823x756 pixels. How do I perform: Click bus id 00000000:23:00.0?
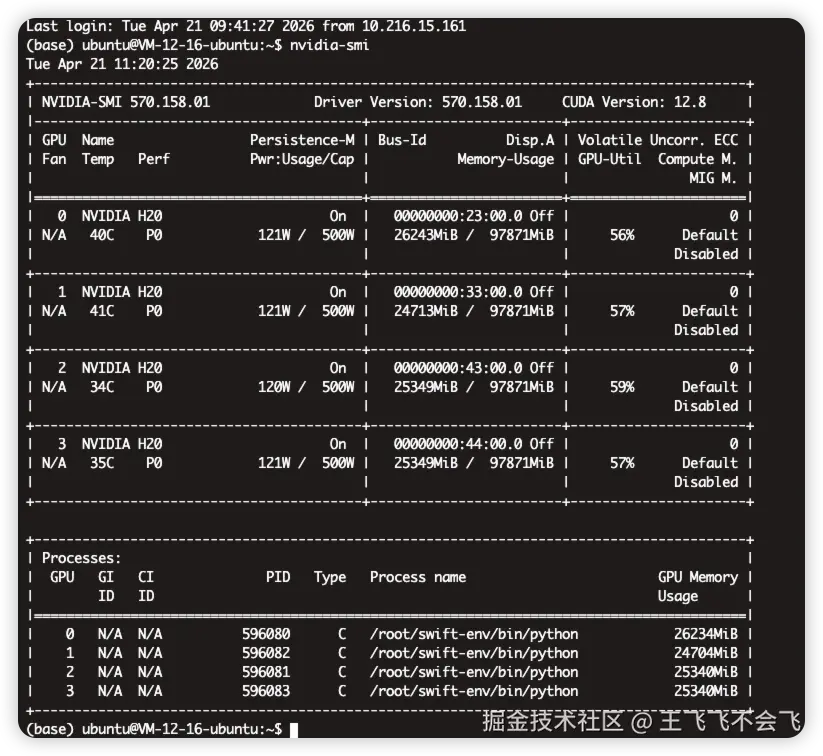(x=458, y=216)
